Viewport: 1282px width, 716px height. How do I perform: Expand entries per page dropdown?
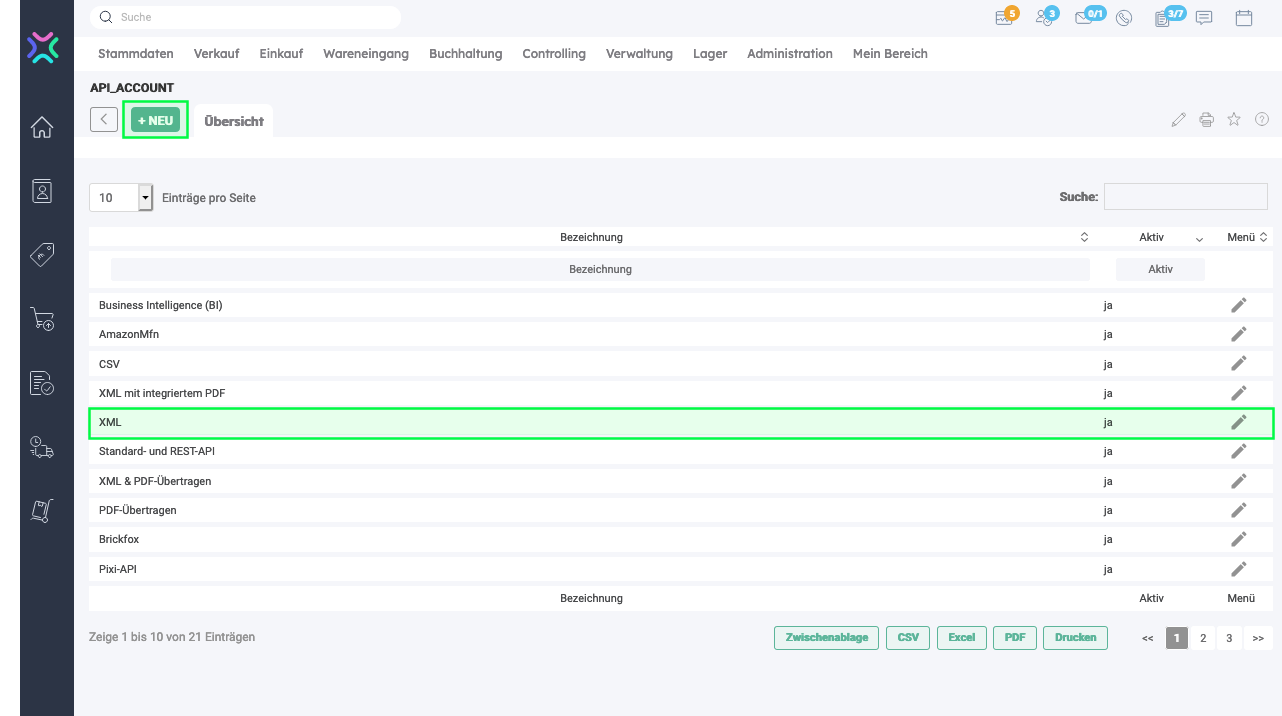(145, 198)
